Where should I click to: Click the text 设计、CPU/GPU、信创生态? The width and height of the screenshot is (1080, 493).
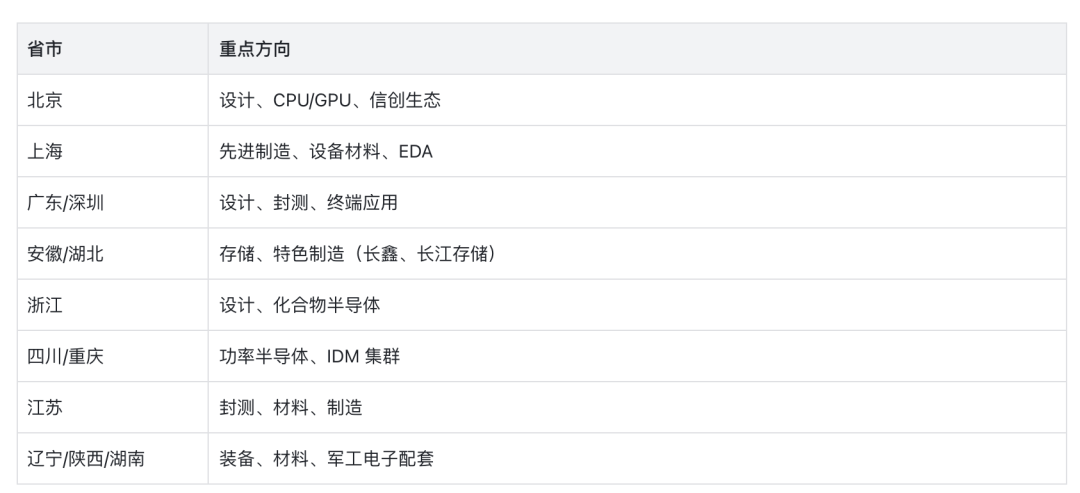point(330,101)
